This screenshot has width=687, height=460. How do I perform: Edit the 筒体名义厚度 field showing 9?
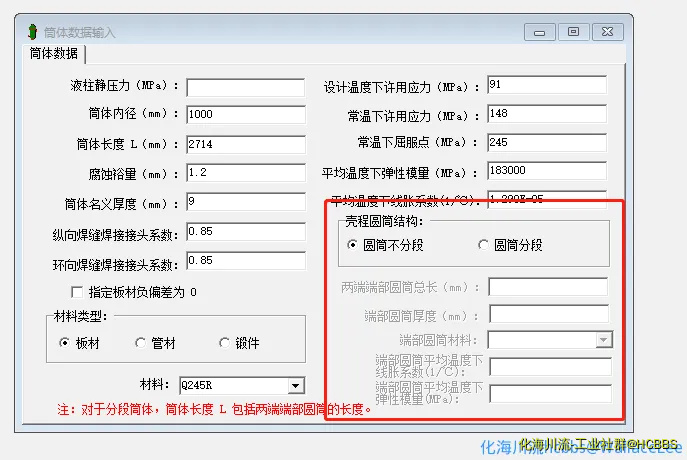(x=246, y=202)
